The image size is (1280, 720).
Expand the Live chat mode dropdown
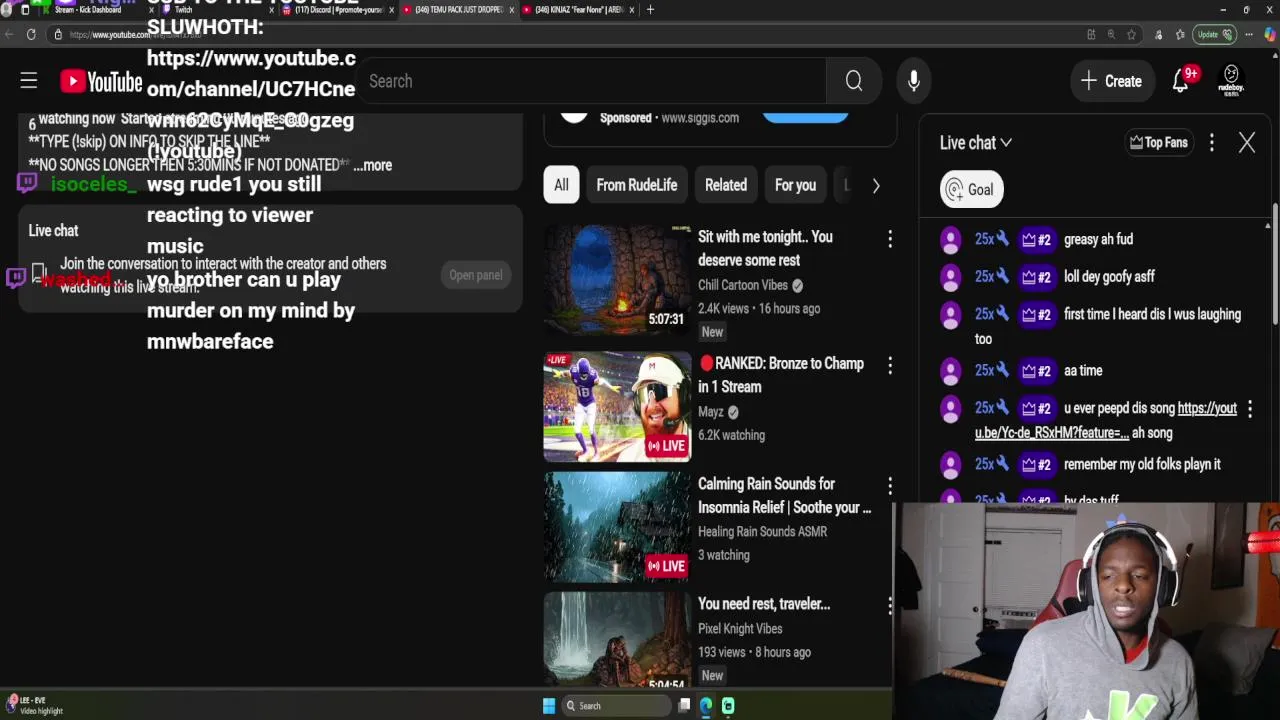click(976, 143)
